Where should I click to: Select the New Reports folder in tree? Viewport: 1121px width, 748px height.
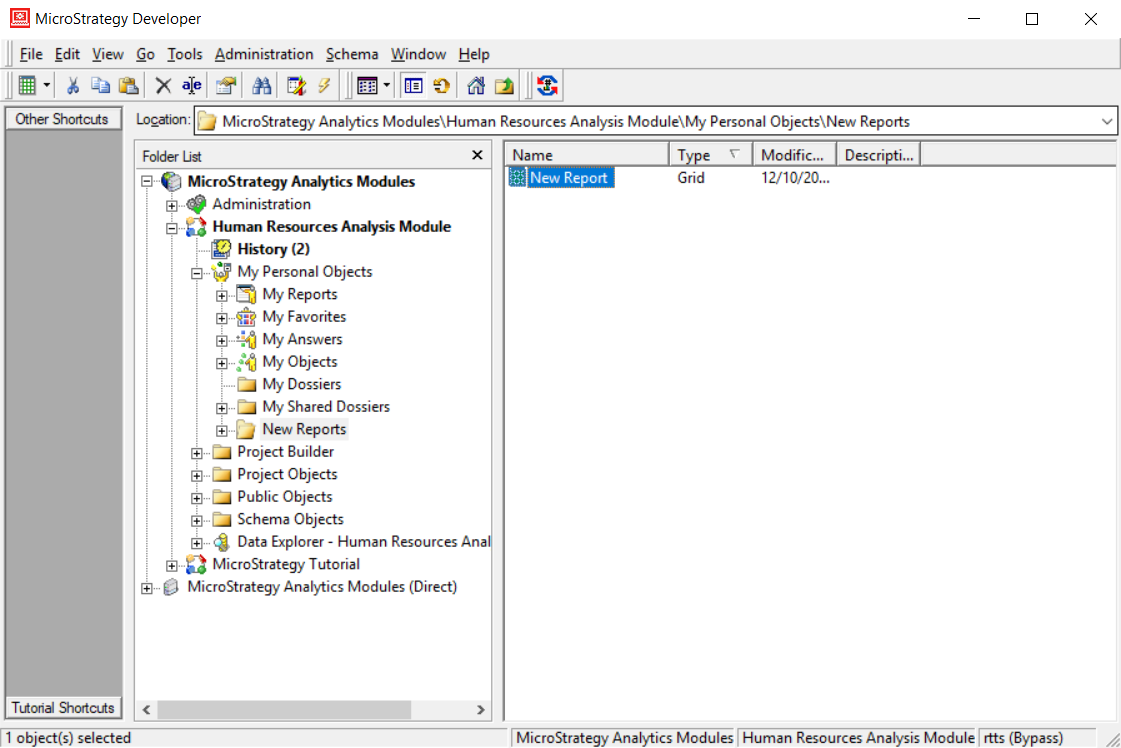305,429
